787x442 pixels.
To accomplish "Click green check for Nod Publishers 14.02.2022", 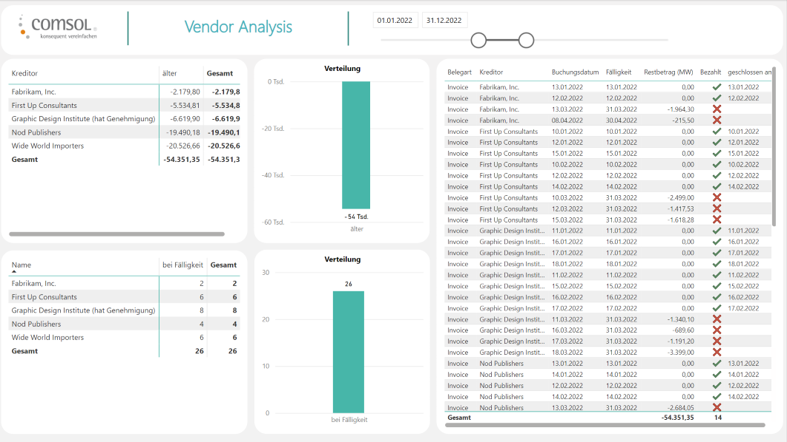I will tap(717, 396).
